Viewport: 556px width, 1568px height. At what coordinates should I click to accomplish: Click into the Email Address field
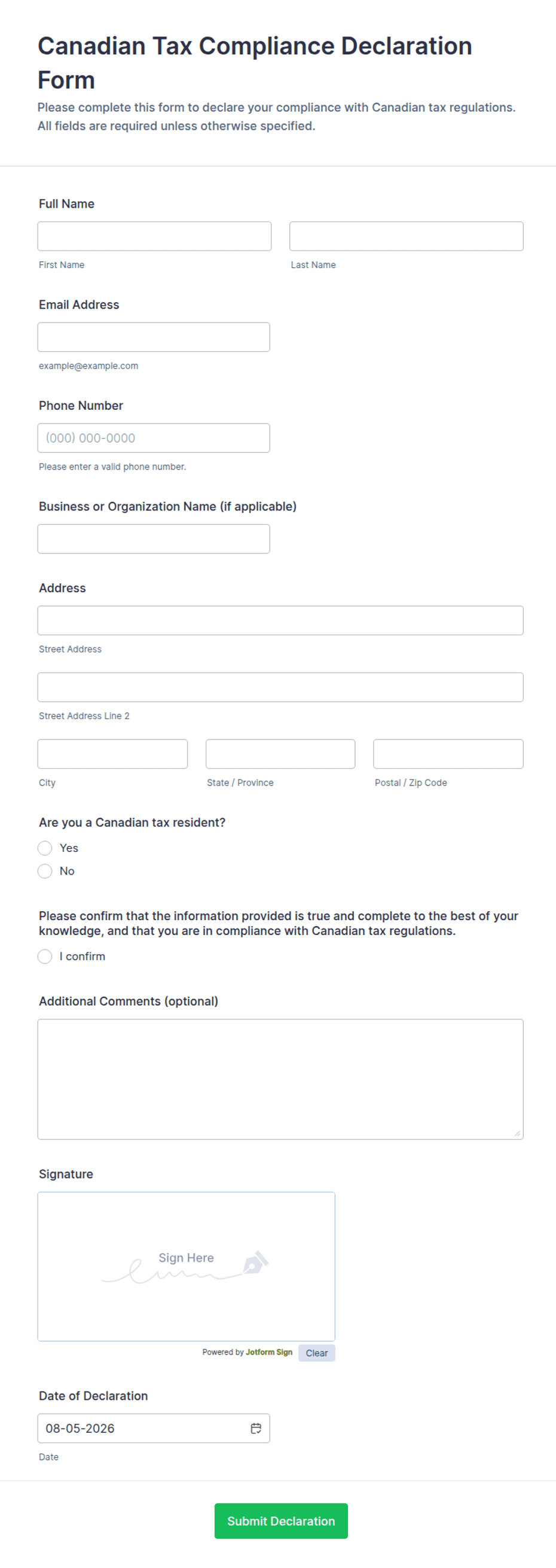coord(154,337)
